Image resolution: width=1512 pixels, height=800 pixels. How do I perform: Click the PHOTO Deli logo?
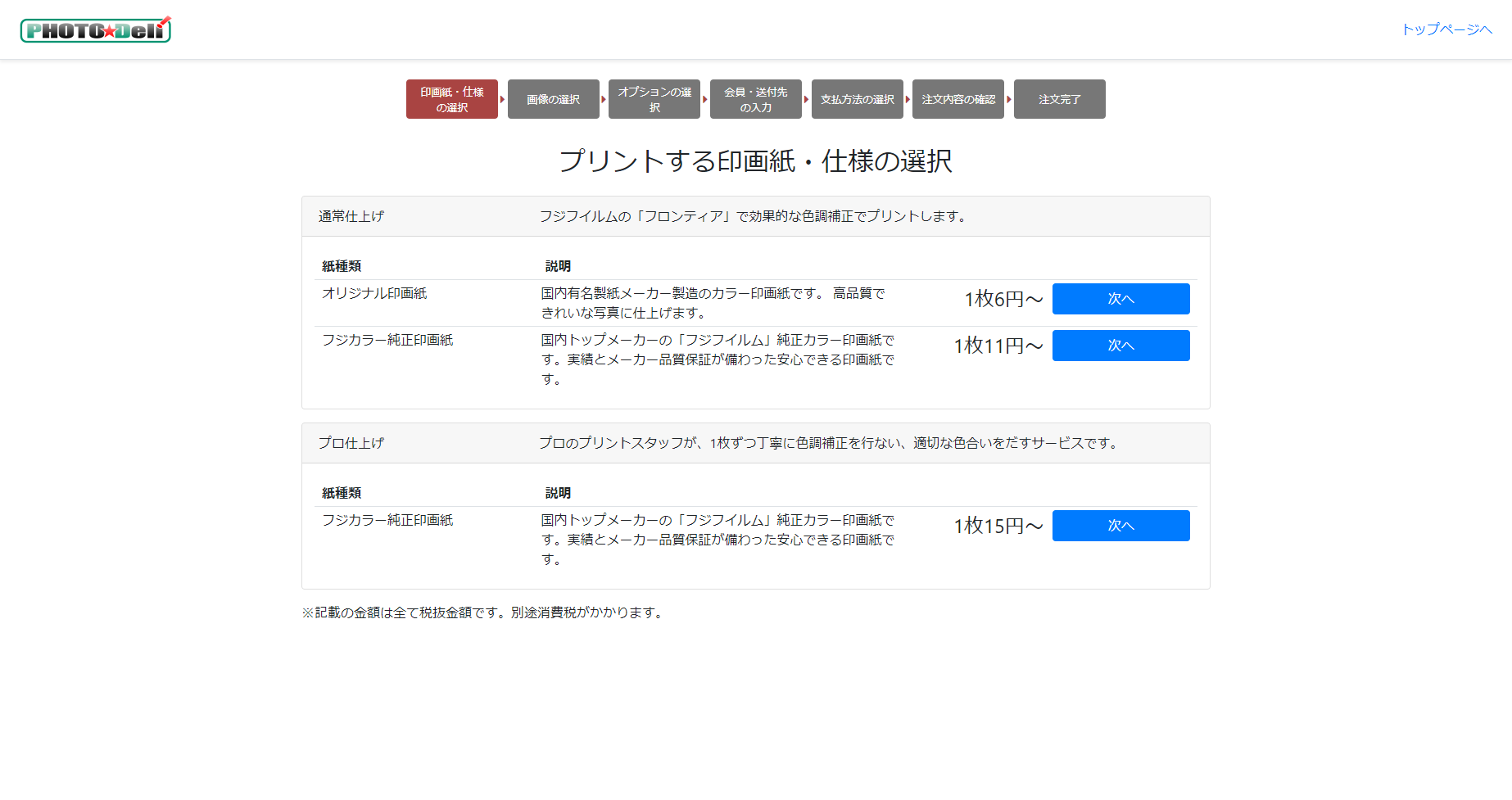pos(95,30)
